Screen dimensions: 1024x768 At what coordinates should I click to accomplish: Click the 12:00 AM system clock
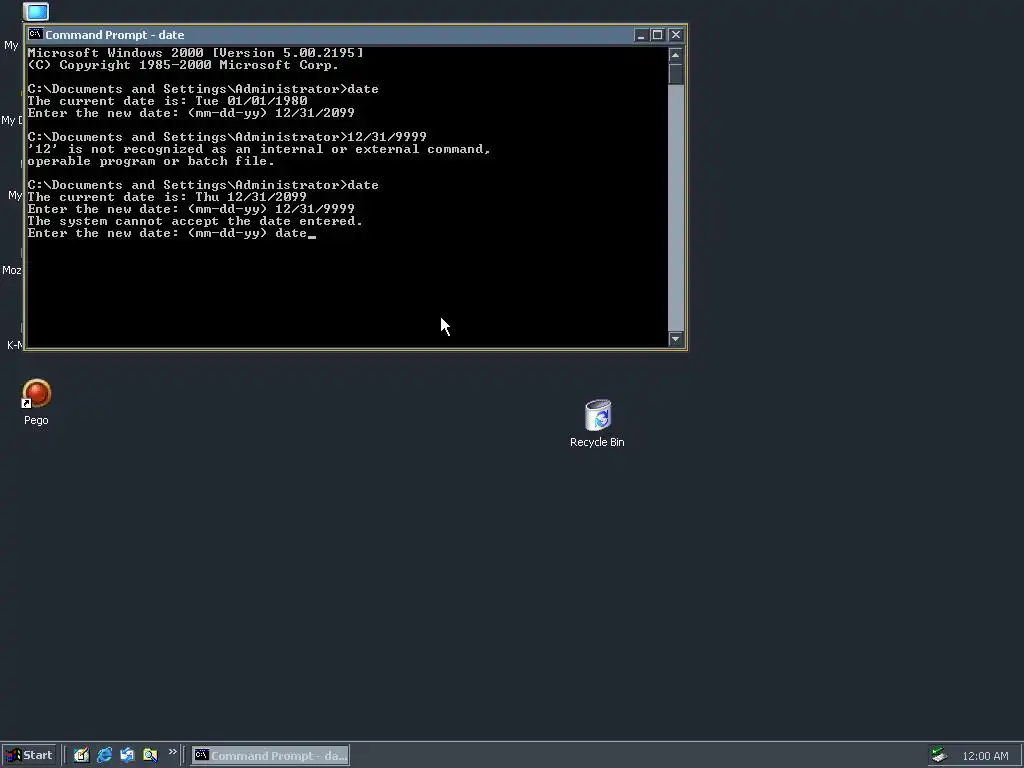click(x=985, y=756)
